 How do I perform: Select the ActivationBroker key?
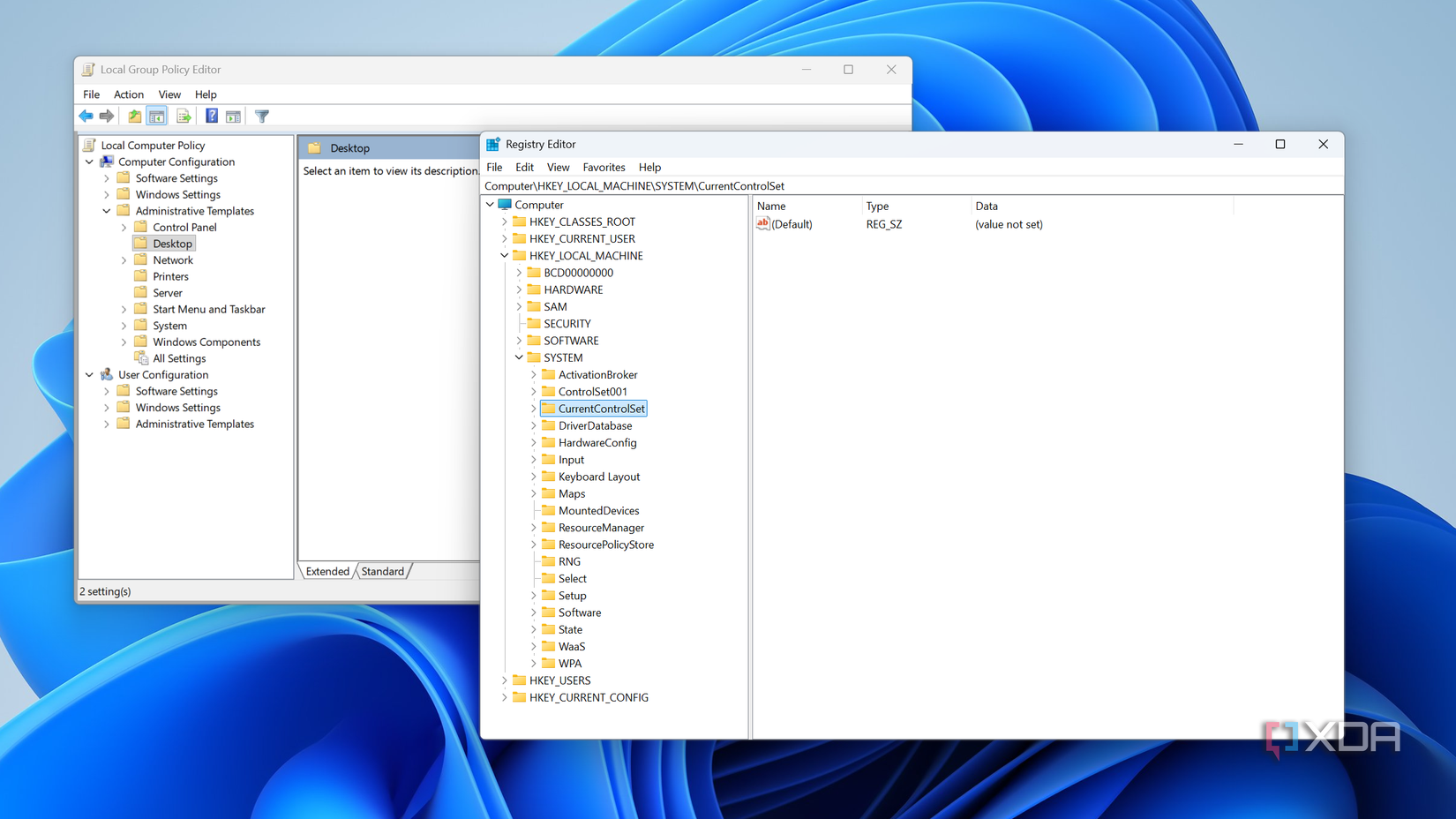pyautogui.click(x=597, y=375)
